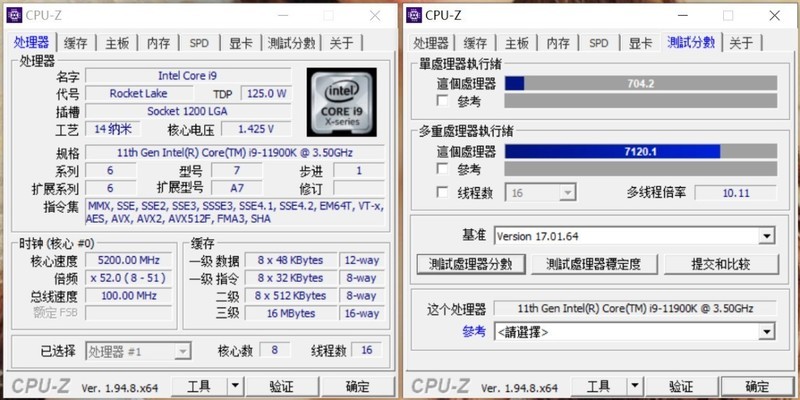The height and width of the screenshot is (400, 800).
Task: Click 提交和比較 button
Action: click(x=721, y=264)
